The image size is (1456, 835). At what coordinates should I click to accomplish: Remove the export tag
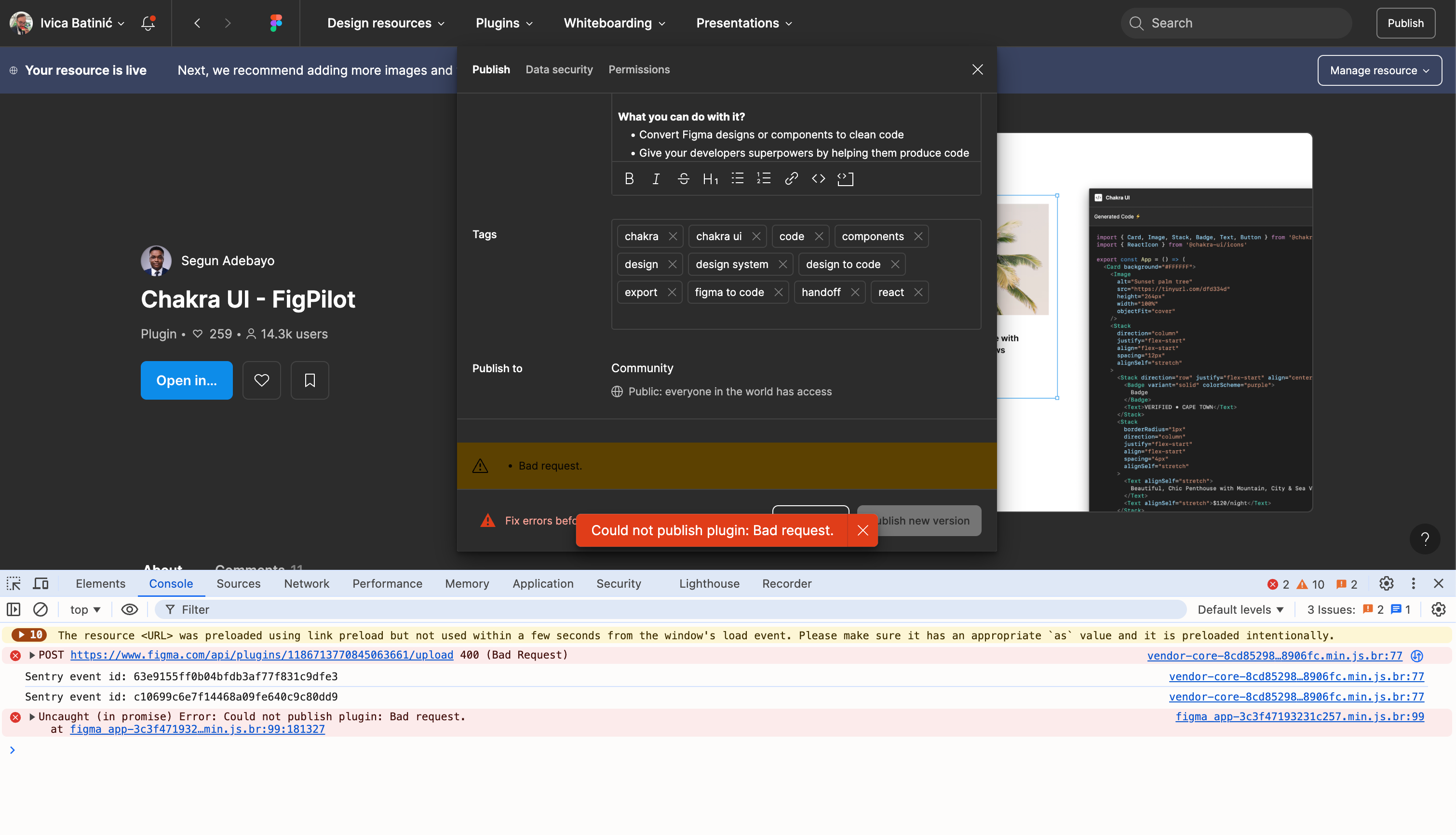(672, 293)
